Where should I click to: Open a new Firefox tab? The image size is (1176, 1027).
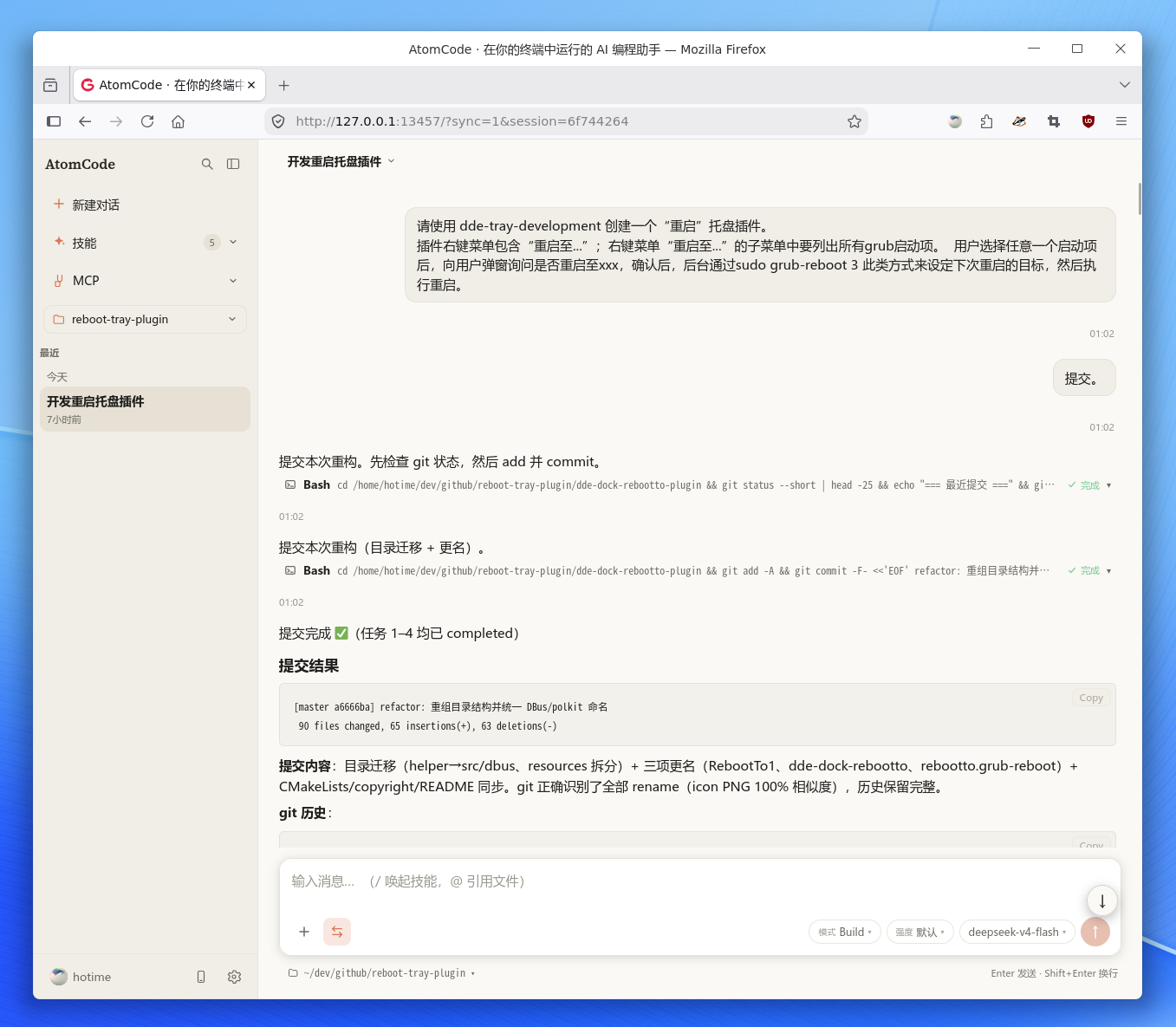pyautogui.click(x=283, y=85)
